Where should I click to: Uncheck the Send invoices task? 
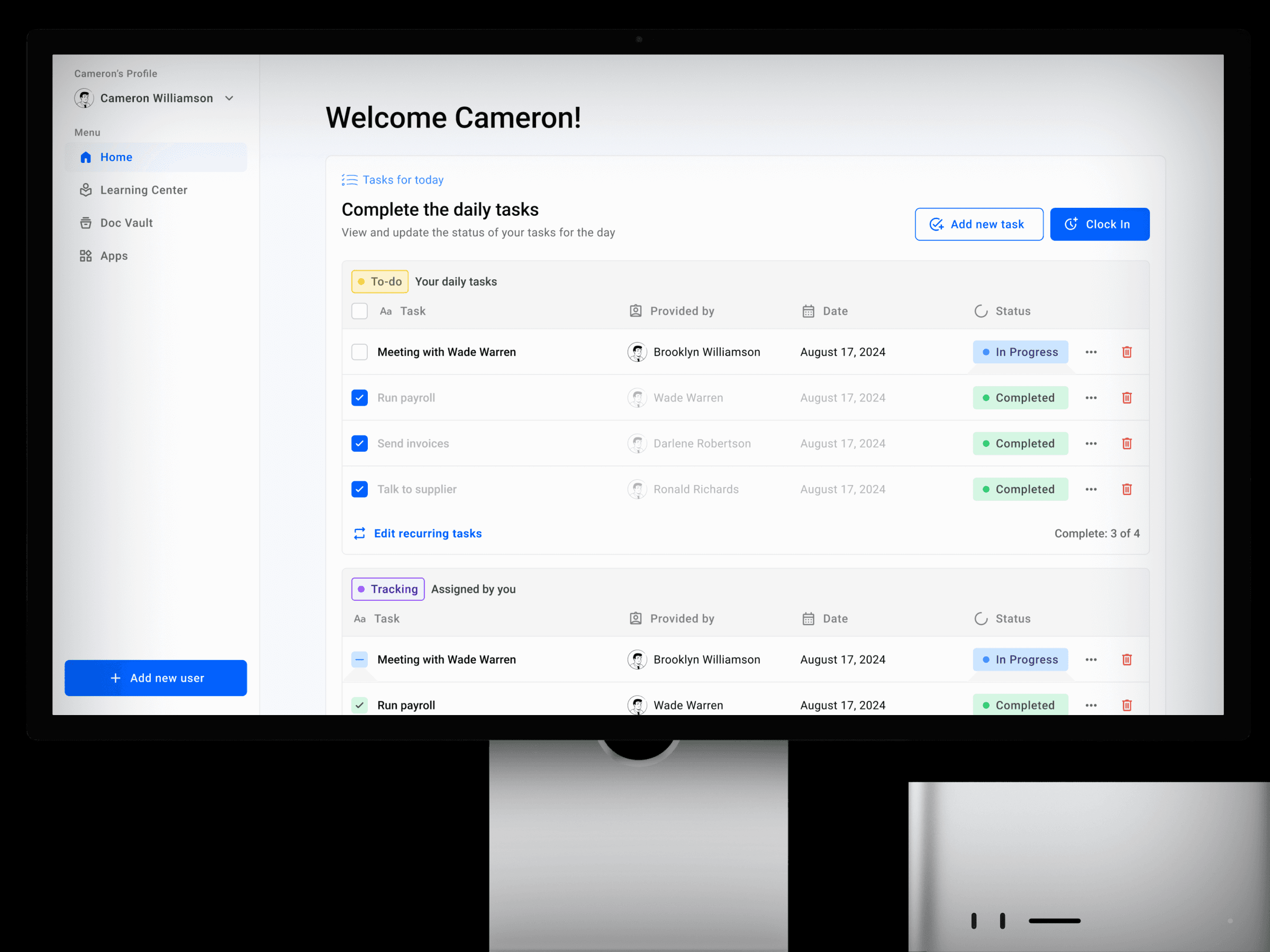359,444
